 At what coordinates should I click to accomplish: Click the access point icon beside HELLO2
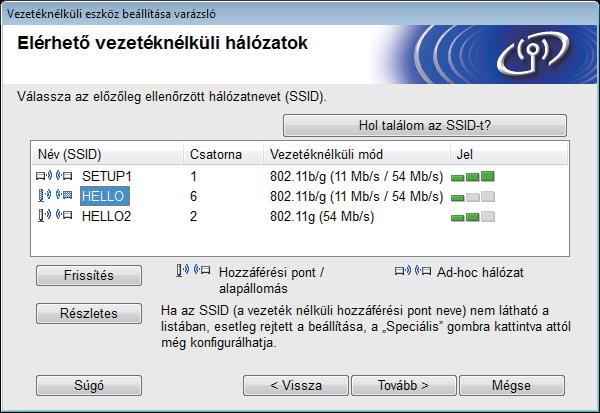pyautogui.click(x=55, y=216)
